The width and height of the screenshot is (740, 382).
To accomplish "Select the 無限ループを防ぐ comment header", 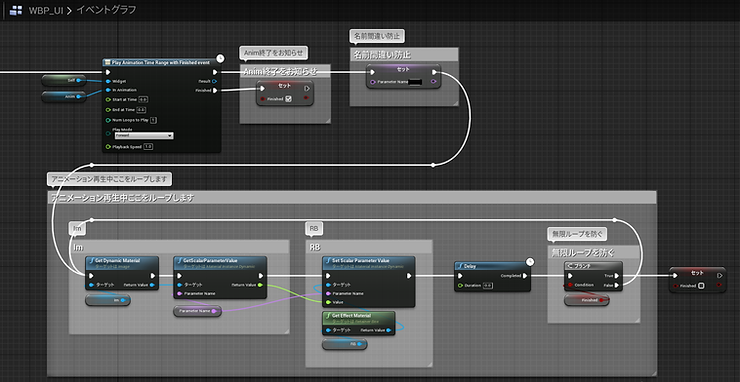I will tap(594, 252).
